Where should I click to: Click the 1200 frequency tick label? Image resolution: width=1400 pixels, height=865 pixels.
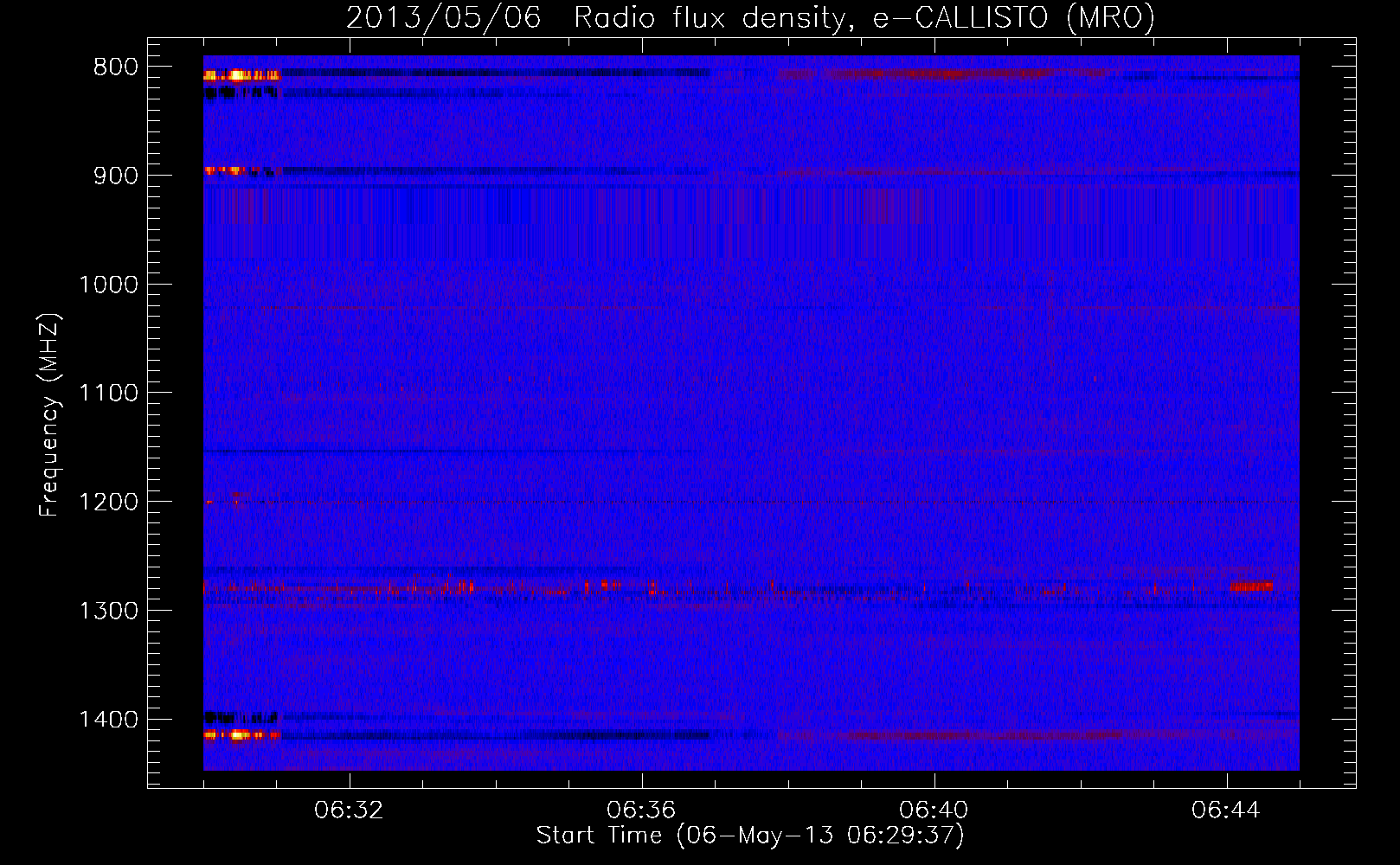tap(109, 503)
